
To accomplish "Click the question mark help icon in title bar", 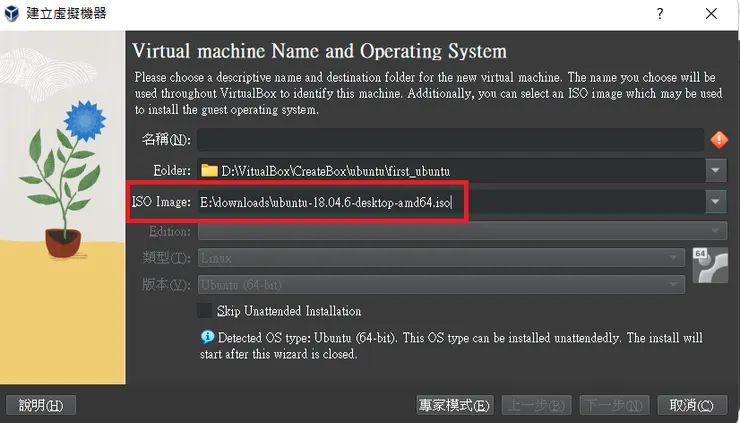I will [x=660, y=14].
